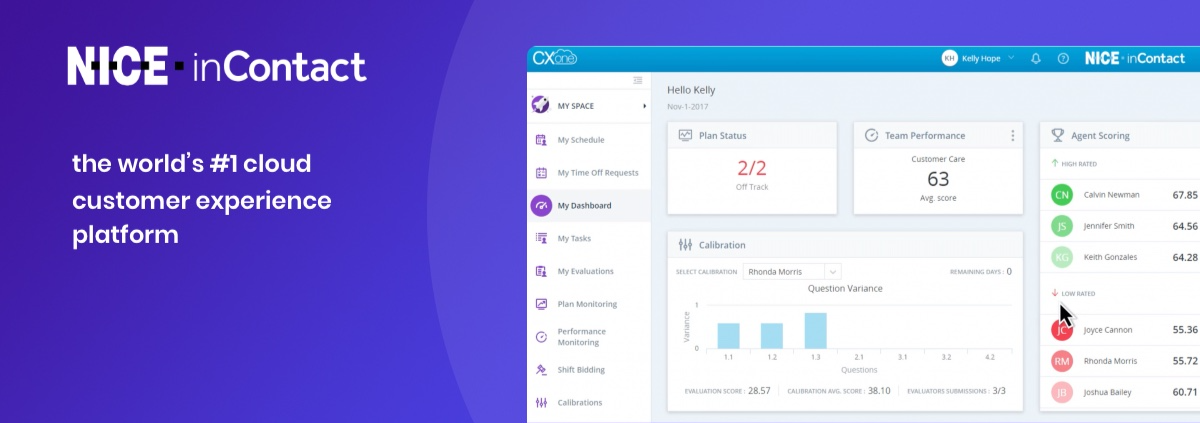Click the My Schedule calendar icon
Screen dimensions: 1200x423
541,140
